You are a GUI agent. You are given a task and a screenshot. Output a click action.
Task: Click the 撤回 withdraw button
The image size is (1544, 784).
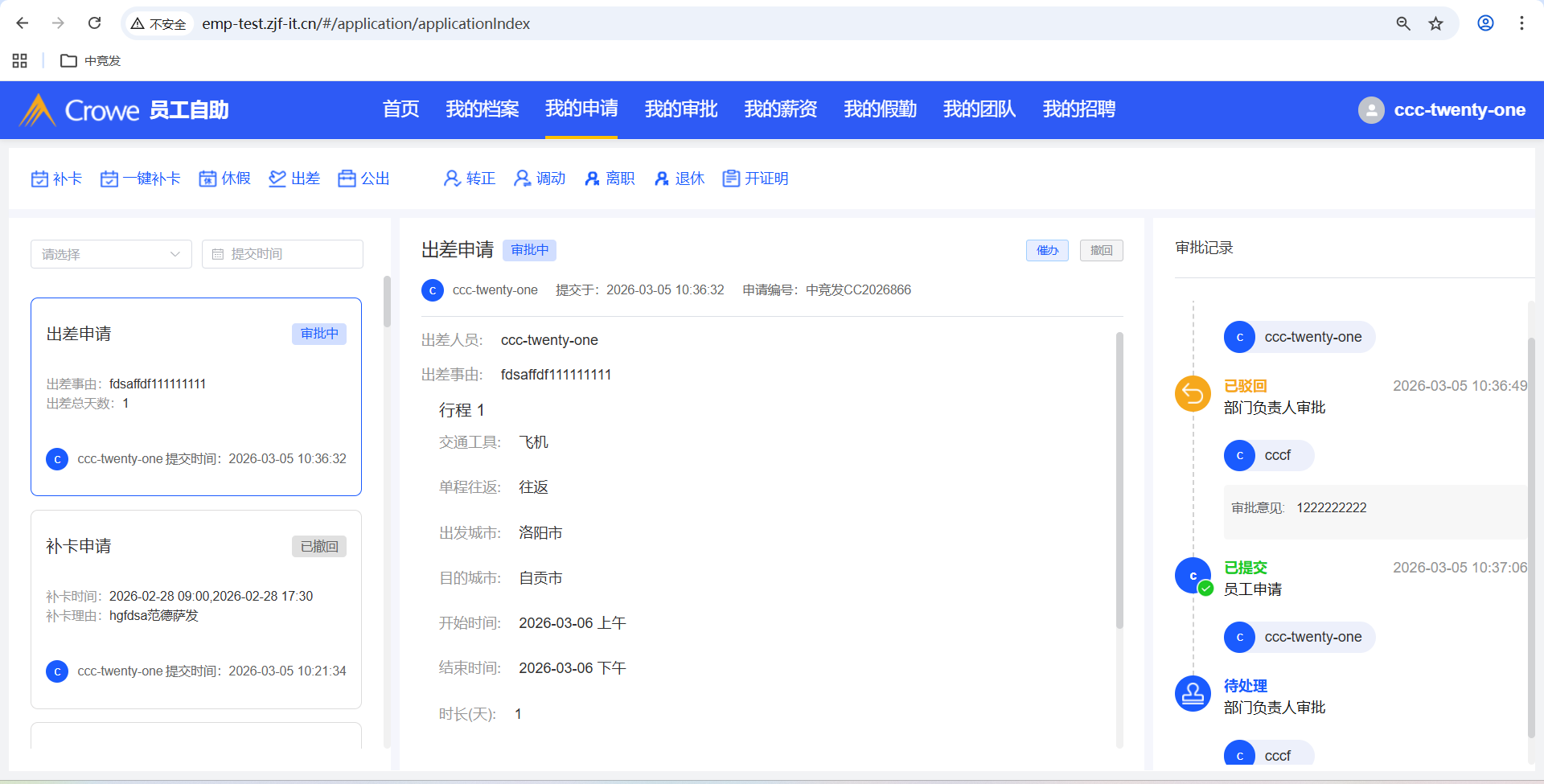(x=1101, y=251)
